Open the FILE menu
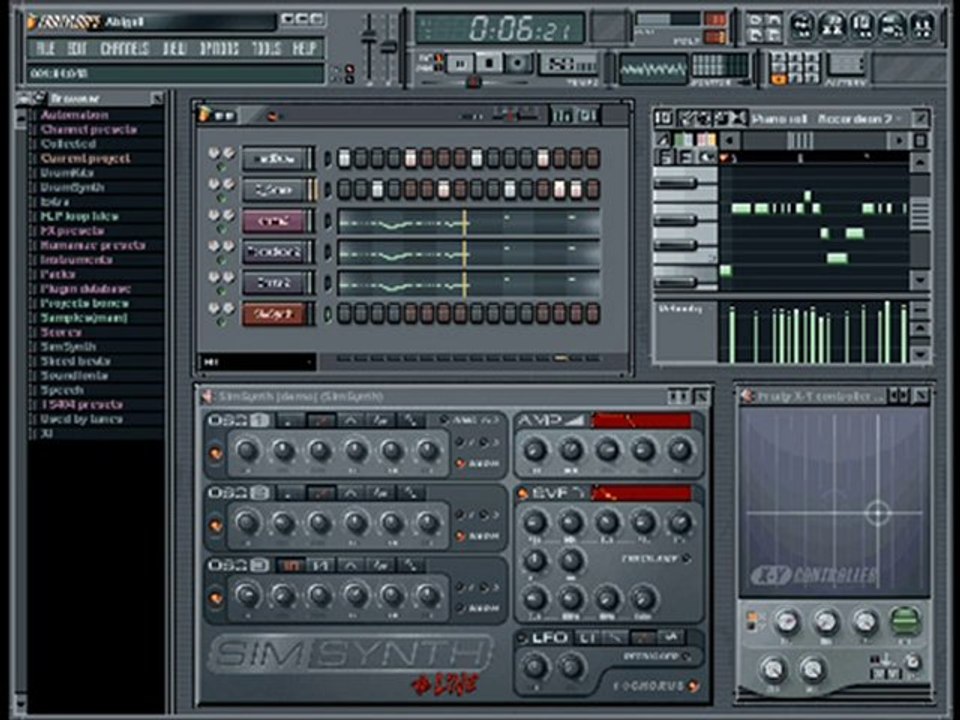 point(46,48)
